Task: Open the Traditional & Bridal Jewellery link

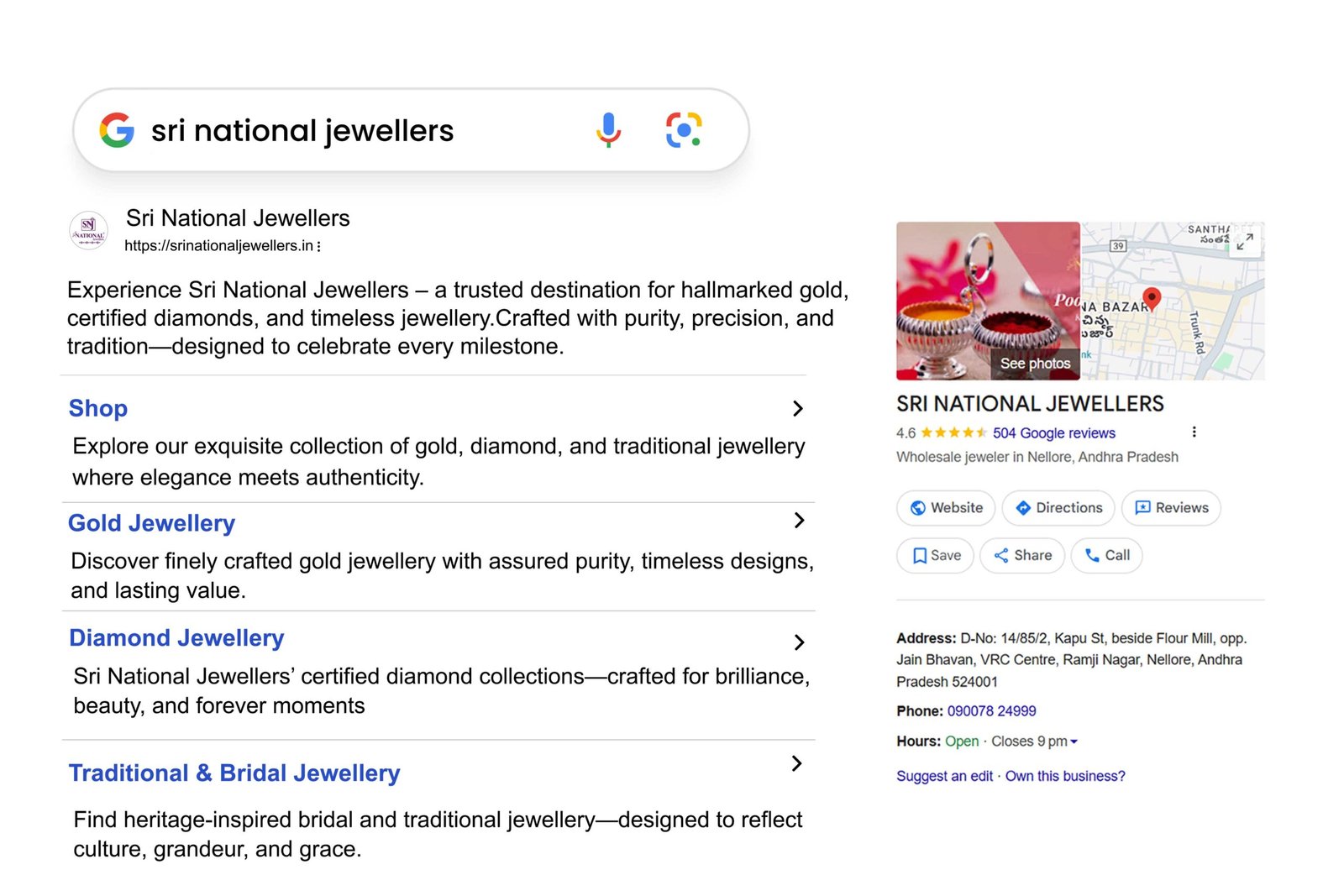Action: (234, 773)
